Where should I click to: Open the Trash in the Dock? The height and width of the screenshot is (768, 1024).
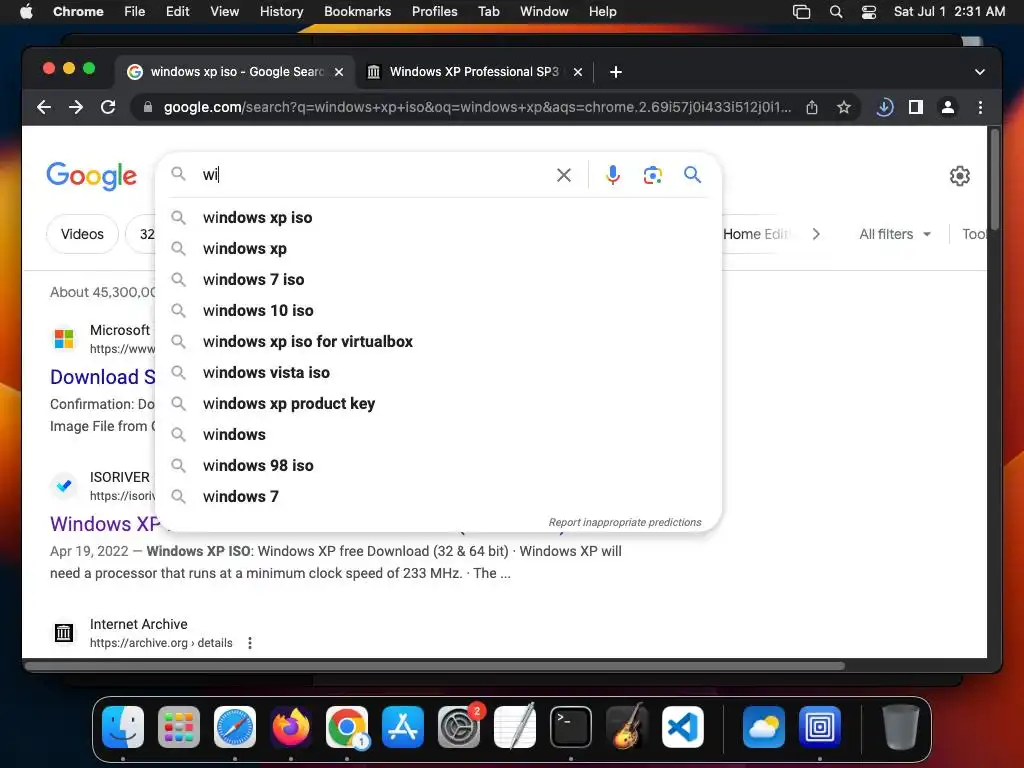pos(901,726)
